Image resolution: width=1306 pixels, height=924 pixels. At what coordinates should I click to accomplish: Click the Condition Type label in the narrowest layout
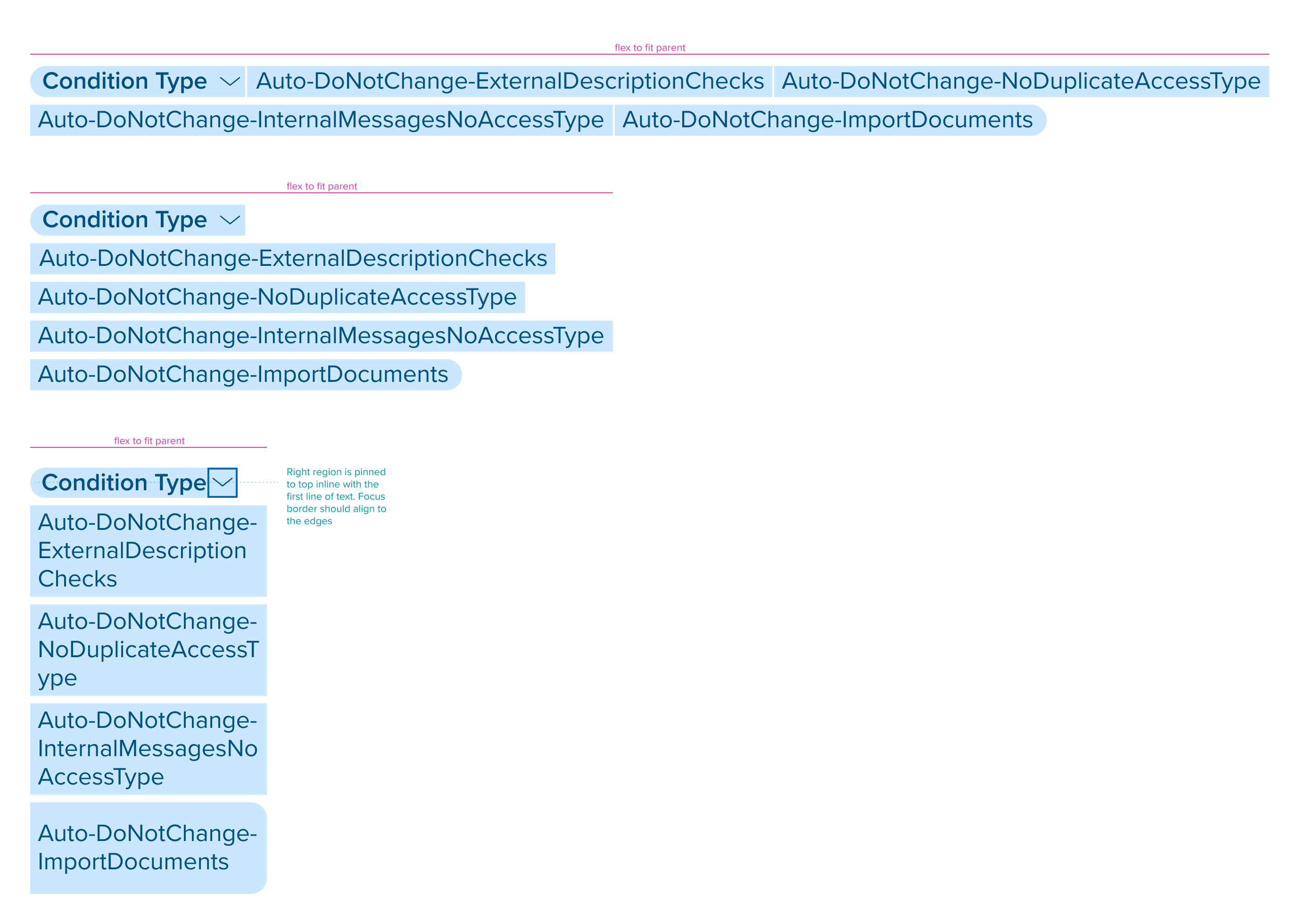(x=123, y=483)
